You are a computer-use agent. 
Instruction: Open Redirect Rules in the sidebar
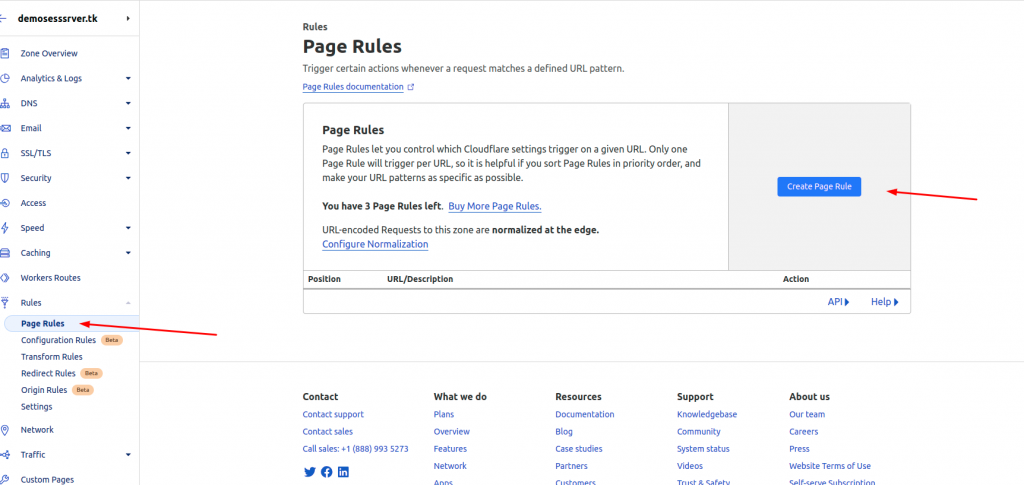point(48,373)
